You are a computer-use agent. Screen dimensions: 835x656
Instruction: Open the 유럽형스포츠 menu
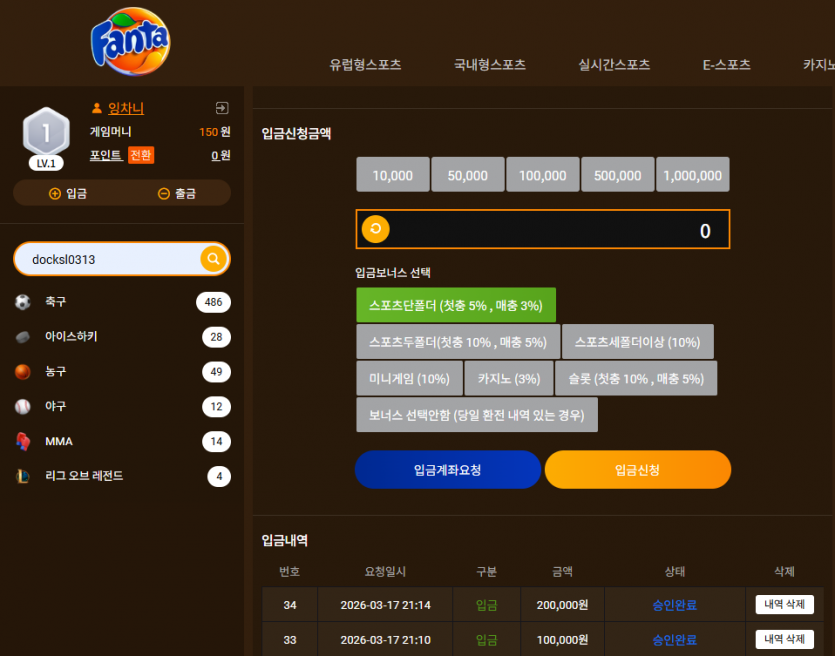pos(365,64)
